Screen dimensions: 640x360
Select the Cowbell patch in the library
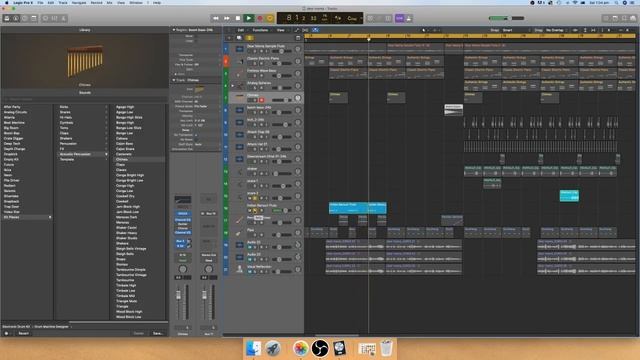[x=122, y=201]
